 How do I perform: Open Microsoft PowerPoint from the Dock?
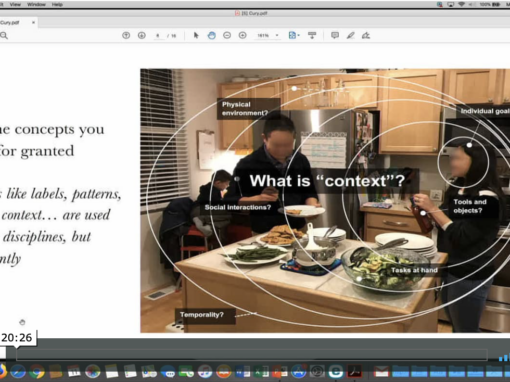(280, 371)
